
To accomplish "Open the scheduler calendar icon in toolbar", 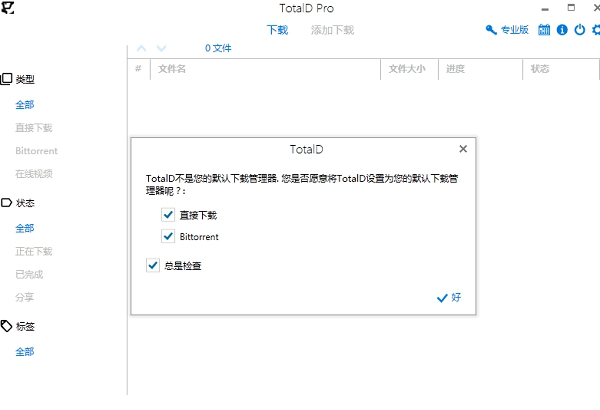I will coord(544,30).
